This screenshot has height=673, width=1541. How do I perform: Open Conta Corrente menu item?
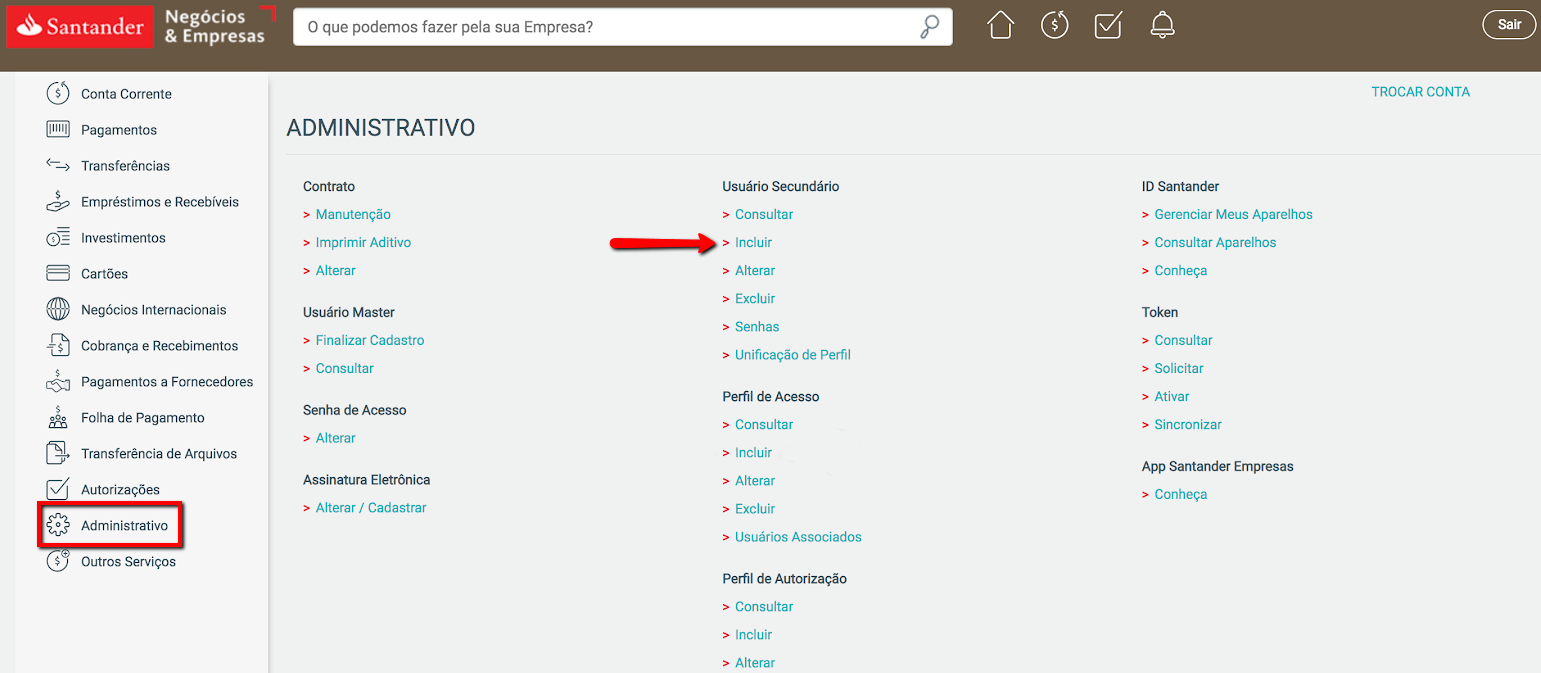coord(126,94)
